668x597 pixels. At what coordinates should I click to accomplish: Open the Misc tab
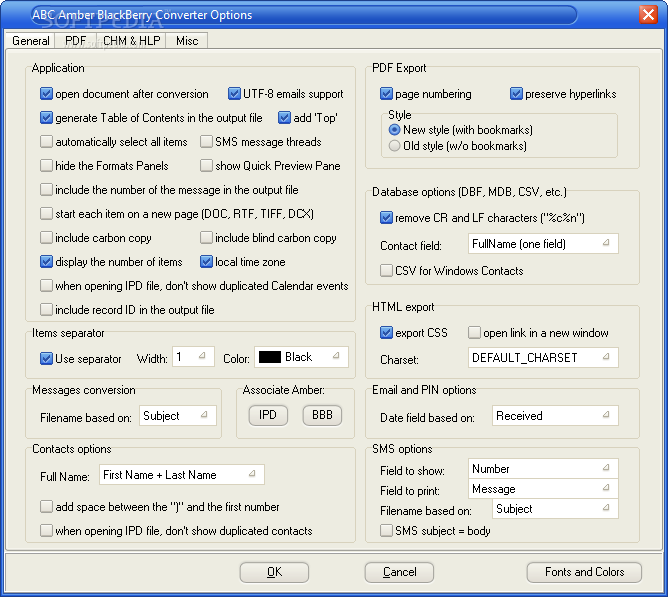coord(187,41)
